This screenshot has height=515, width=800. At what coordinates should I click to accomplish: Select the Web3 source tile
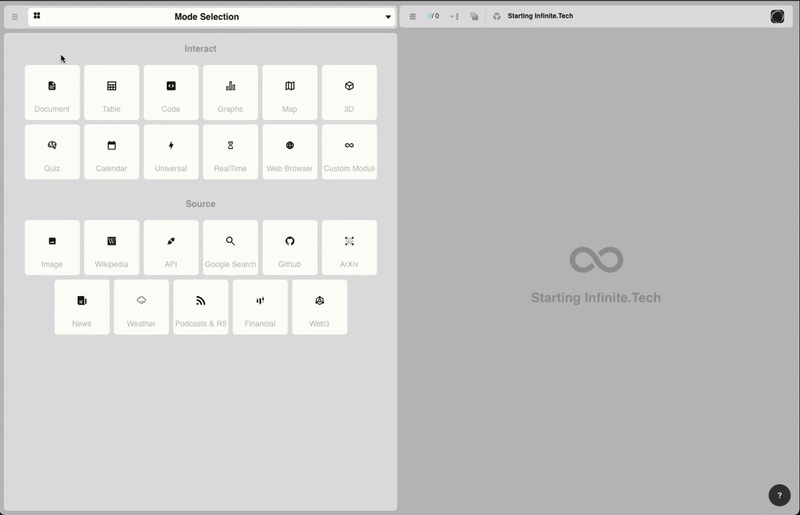319,307
